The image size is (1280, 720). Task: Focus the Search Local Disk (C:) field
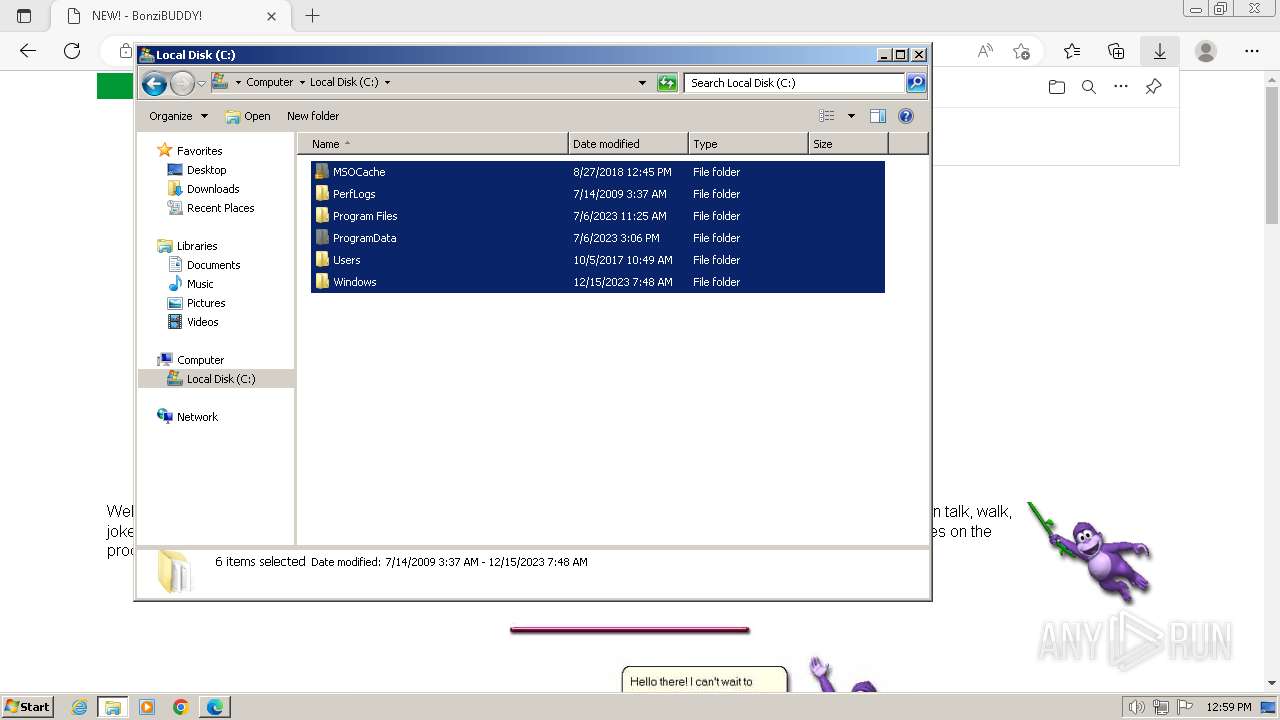795,83
